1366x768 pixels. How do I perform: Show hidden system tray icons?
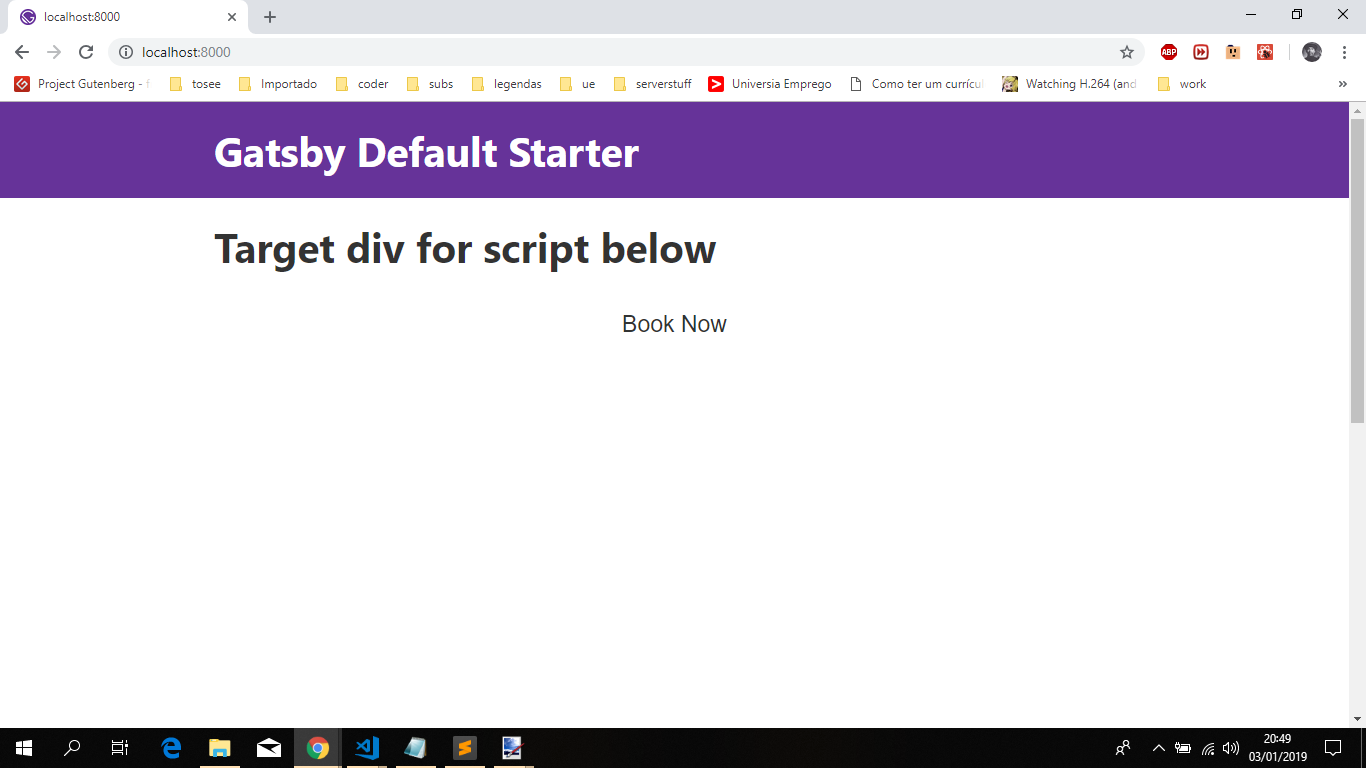pyautogui.click(x=1159, y=748)
